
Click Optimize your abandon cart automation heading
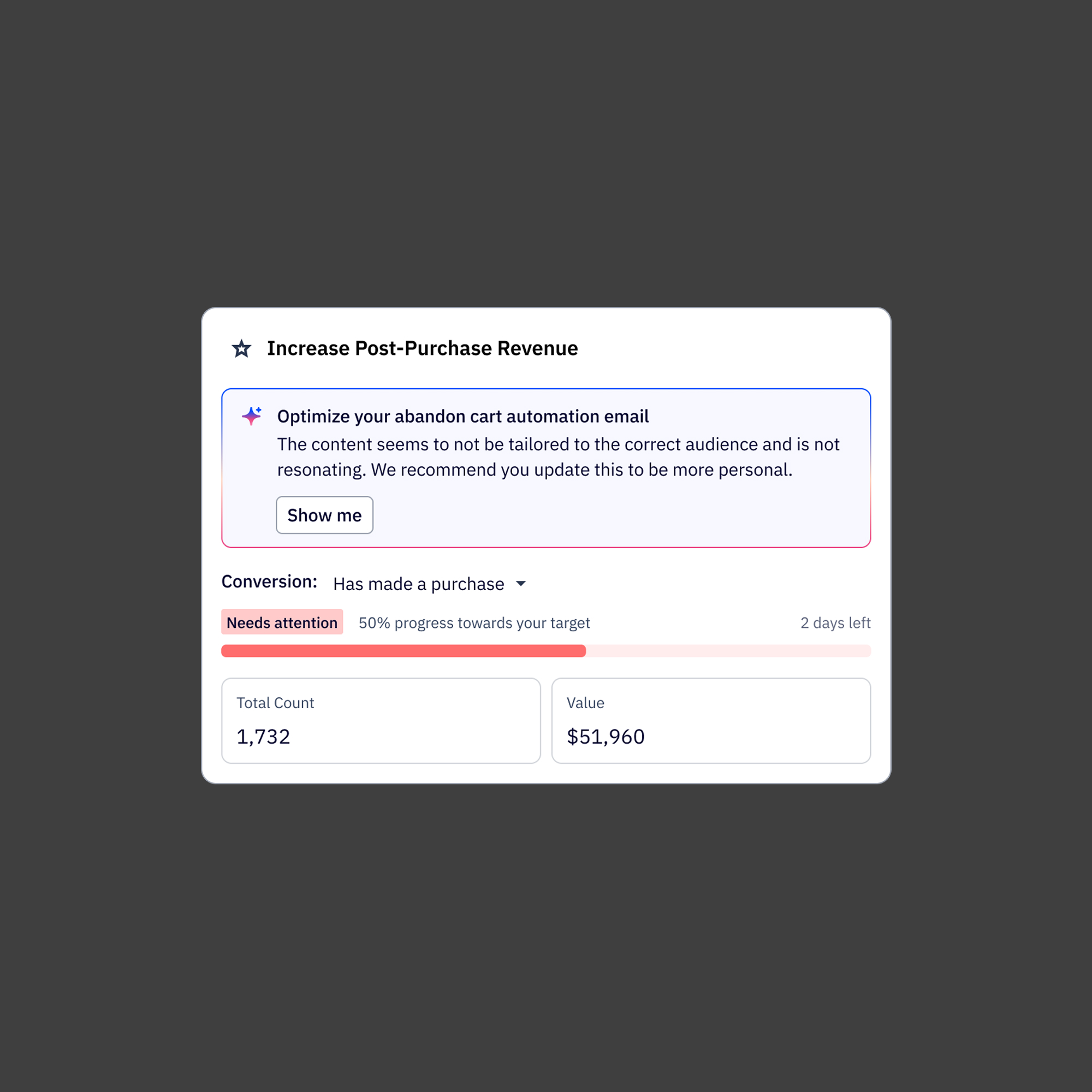(462, 417)
